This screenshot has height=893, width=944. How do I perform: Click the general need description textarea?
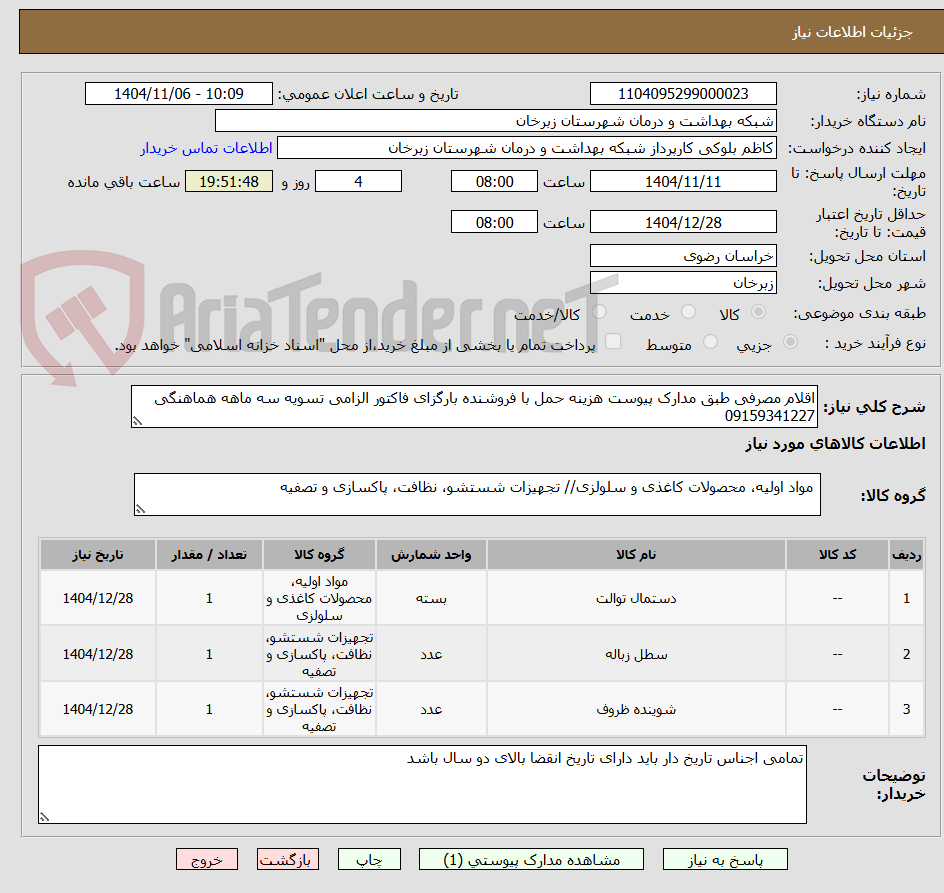pos(474,406)
